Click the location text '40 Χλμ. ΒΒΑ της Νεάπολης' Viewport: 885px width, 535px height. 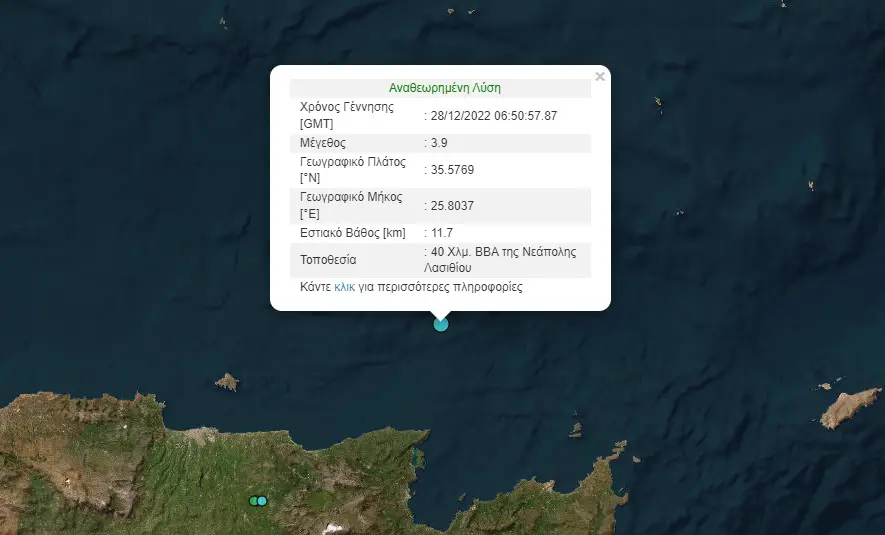pyautogui.click(x=503, y=252)
